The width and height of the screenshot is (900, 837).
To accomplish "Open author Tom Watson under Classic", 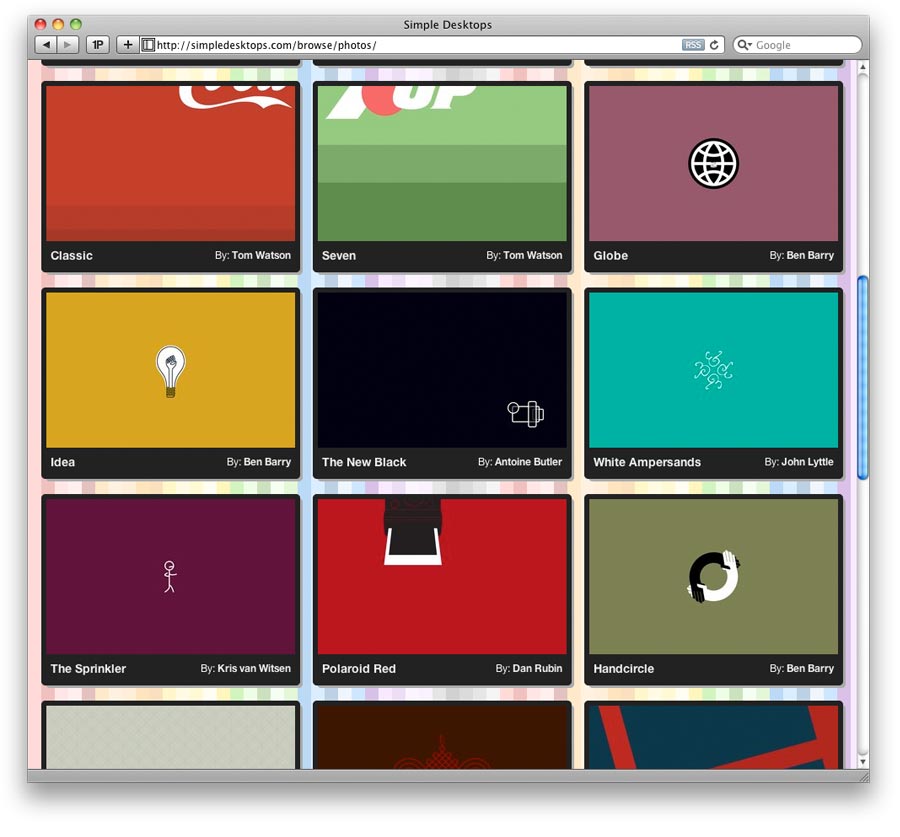I will pos(261,255).
